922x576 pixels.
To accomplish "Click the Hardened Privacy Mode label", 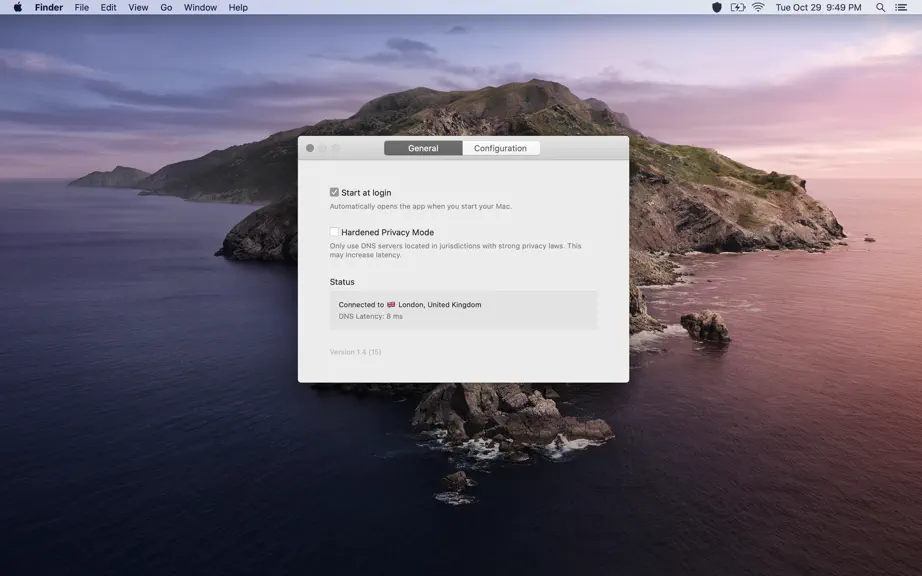I will 387,232.
